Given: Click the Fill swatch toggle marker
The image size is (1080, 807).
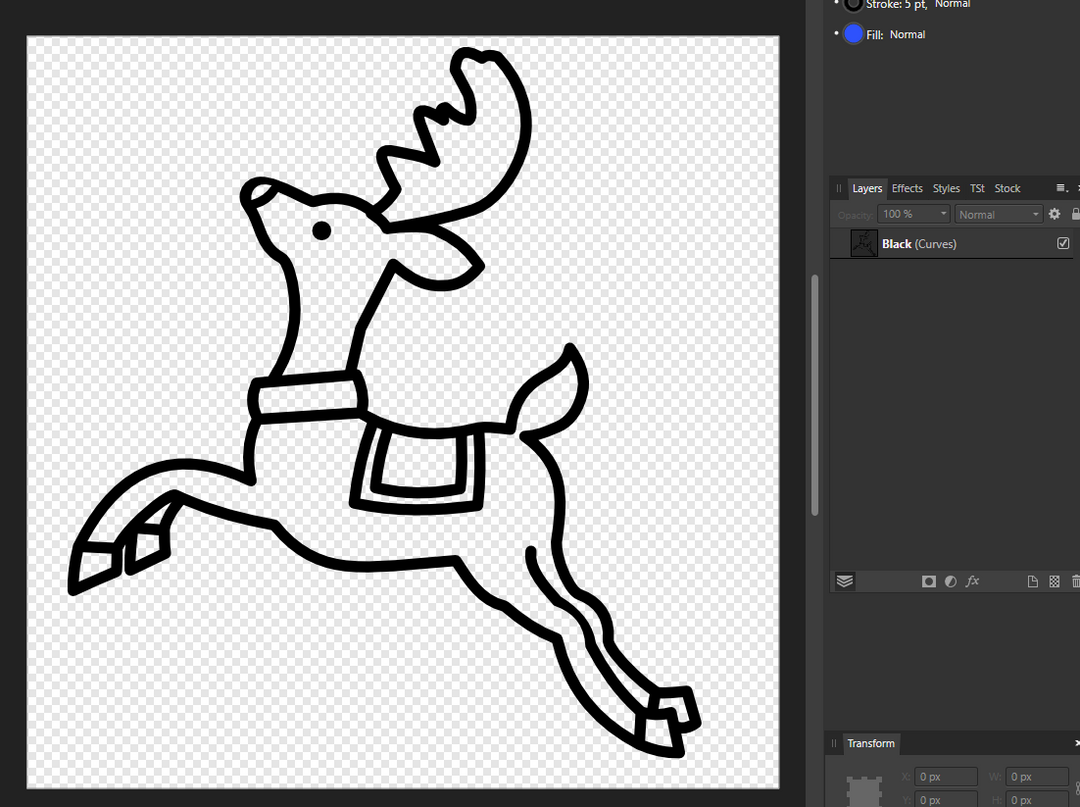Looking at the screenshot, I should click(x=837, y=33).
